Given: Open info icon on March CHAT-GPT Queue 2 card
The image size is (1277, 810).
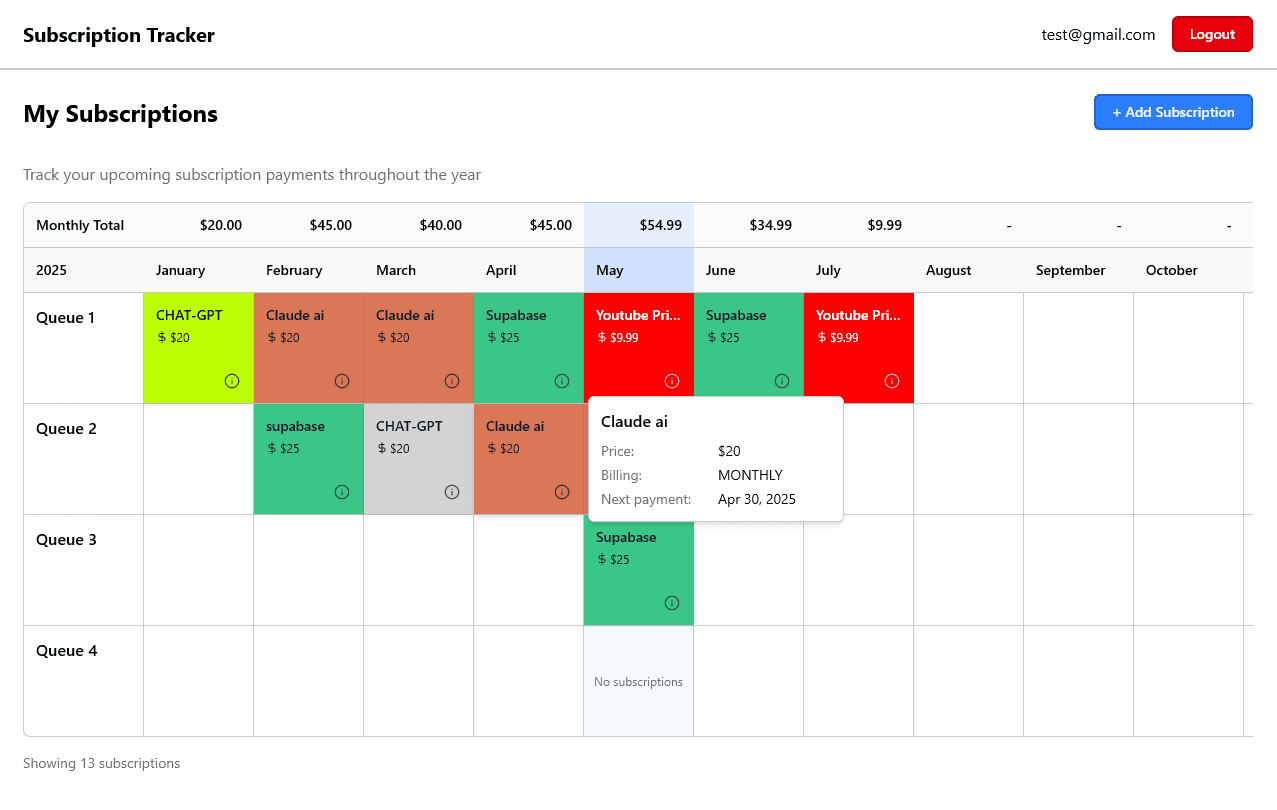Looking at the screenshot, I should [x=452, y=492].
